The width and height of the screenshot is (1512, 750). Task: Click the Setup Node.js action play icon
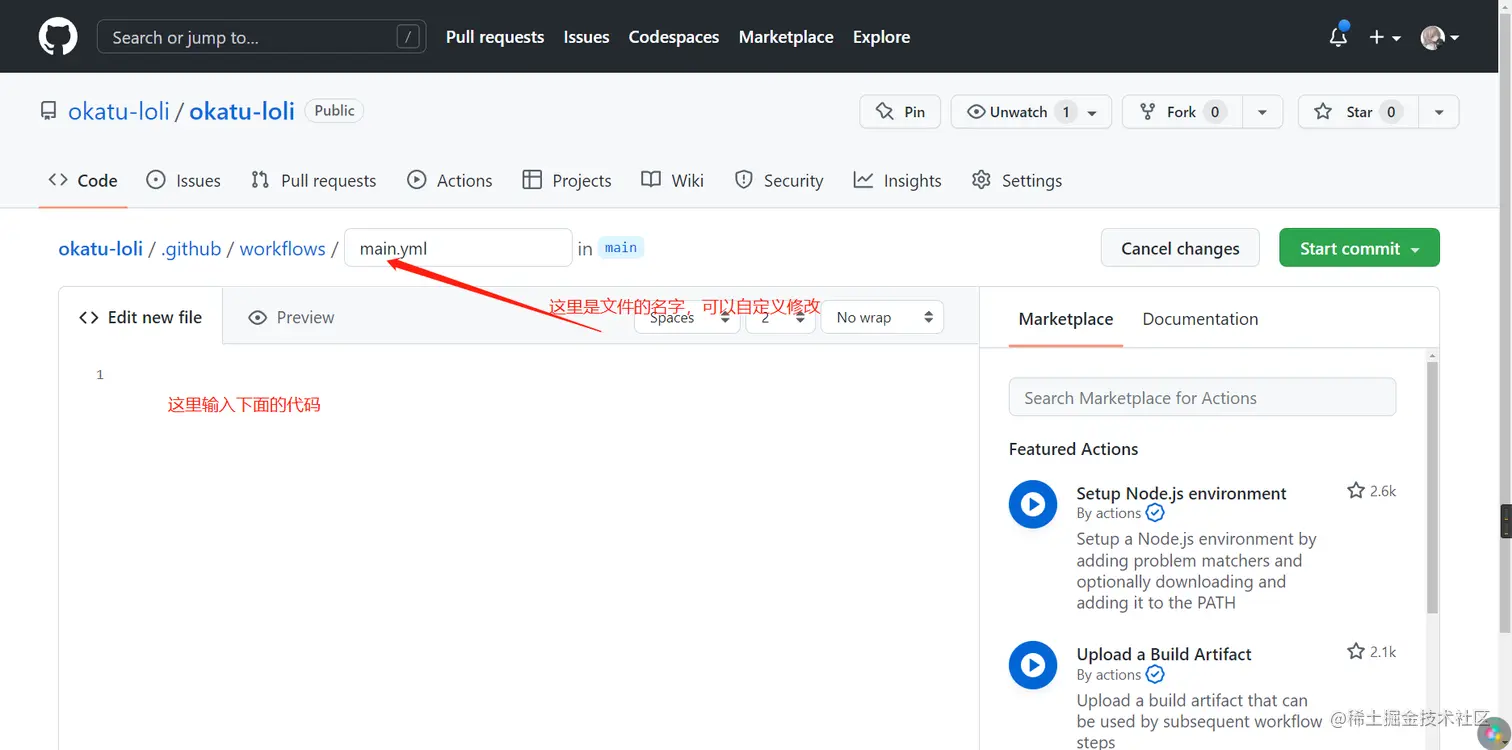(x=1033, y=504)
